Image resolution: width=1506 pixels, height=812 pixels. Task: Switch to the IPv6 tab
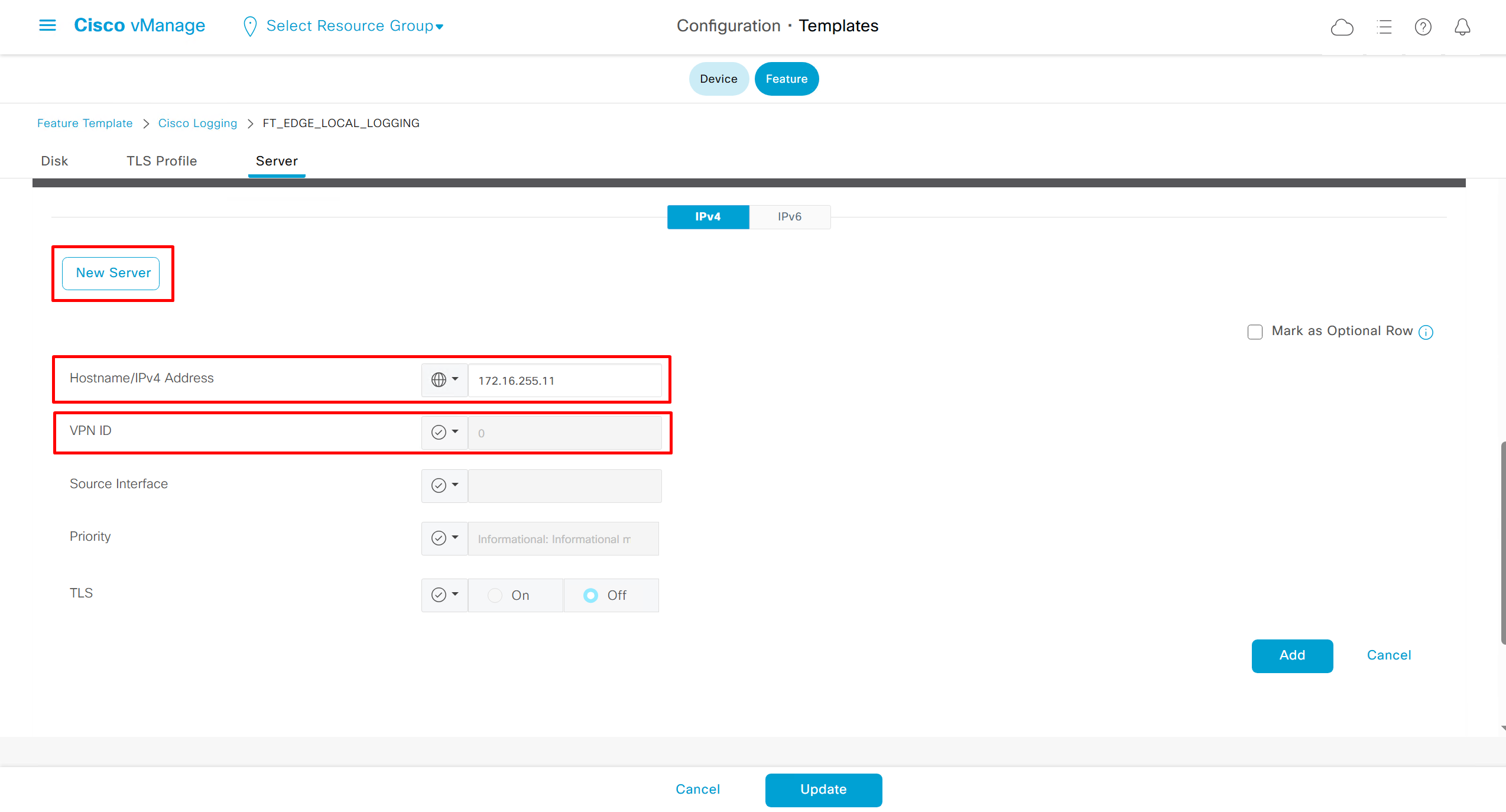pos(789,217)
